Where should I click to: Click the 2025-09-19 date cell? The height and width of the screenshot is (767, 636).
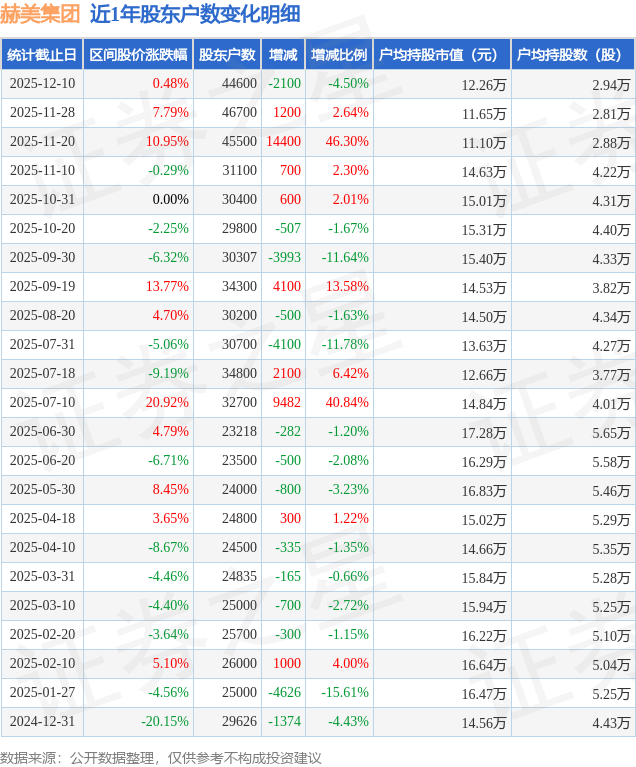(42, 287)
